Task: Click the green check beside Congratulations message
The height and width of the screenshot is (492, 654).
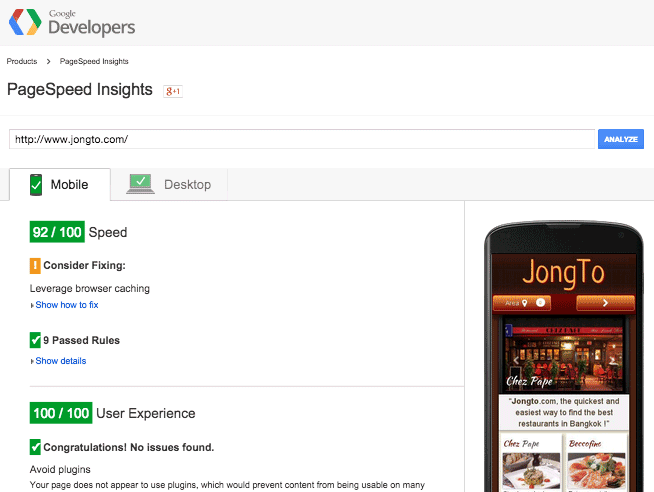Action: tap(35, 447)
